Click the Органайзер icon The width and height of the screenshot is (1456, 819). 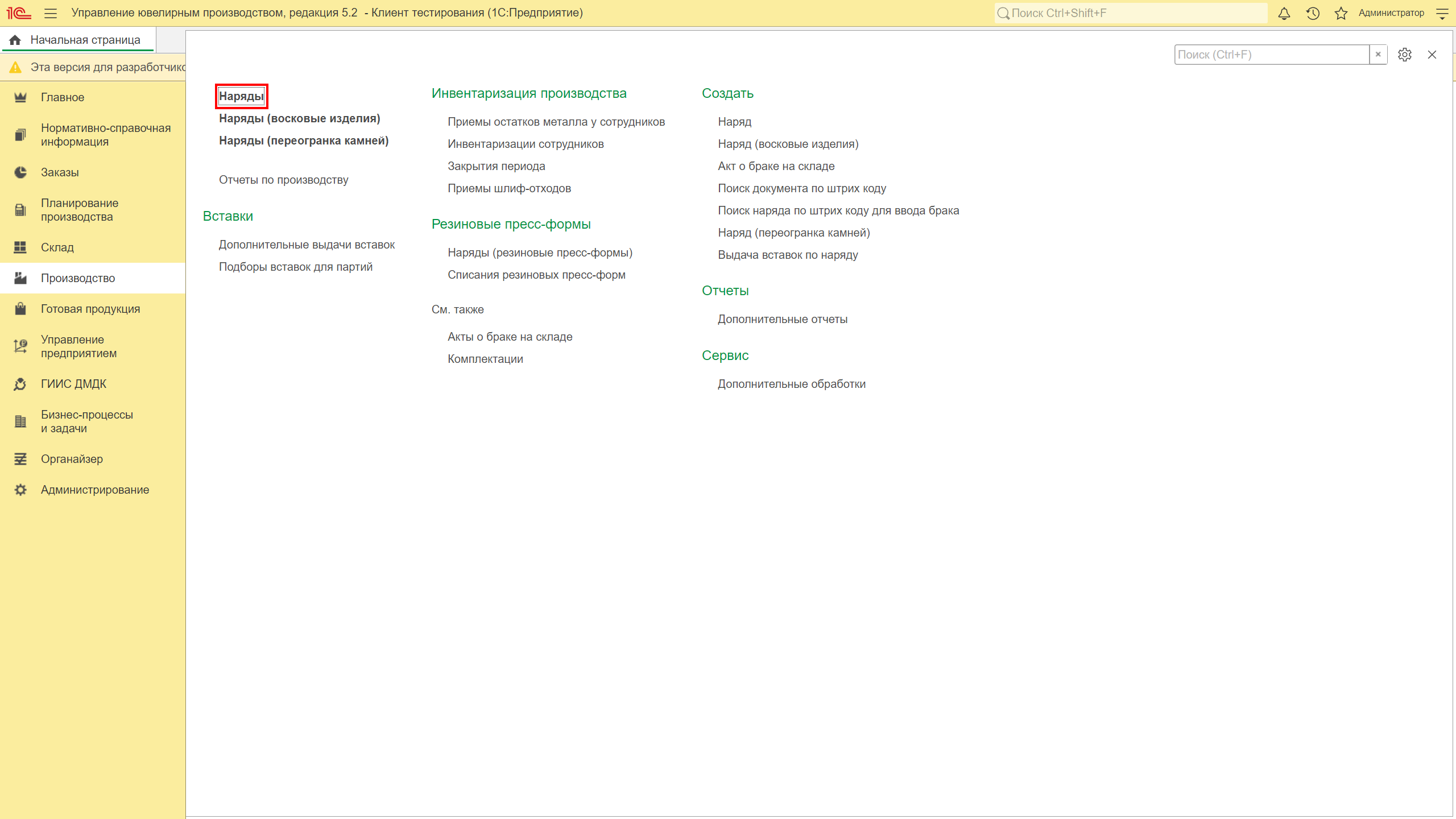coord(20,459)
